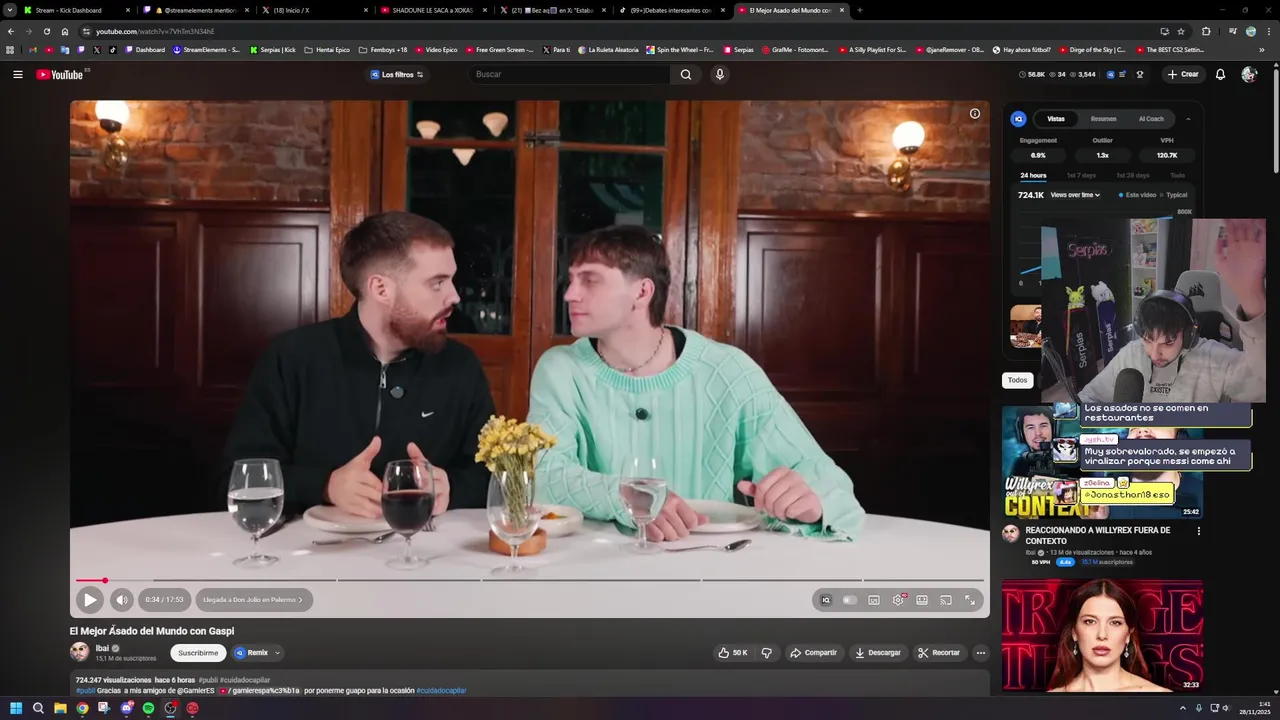Enter fullscreen mode
The width and height of the screenshot is (1280, 720).
point(970,600)
